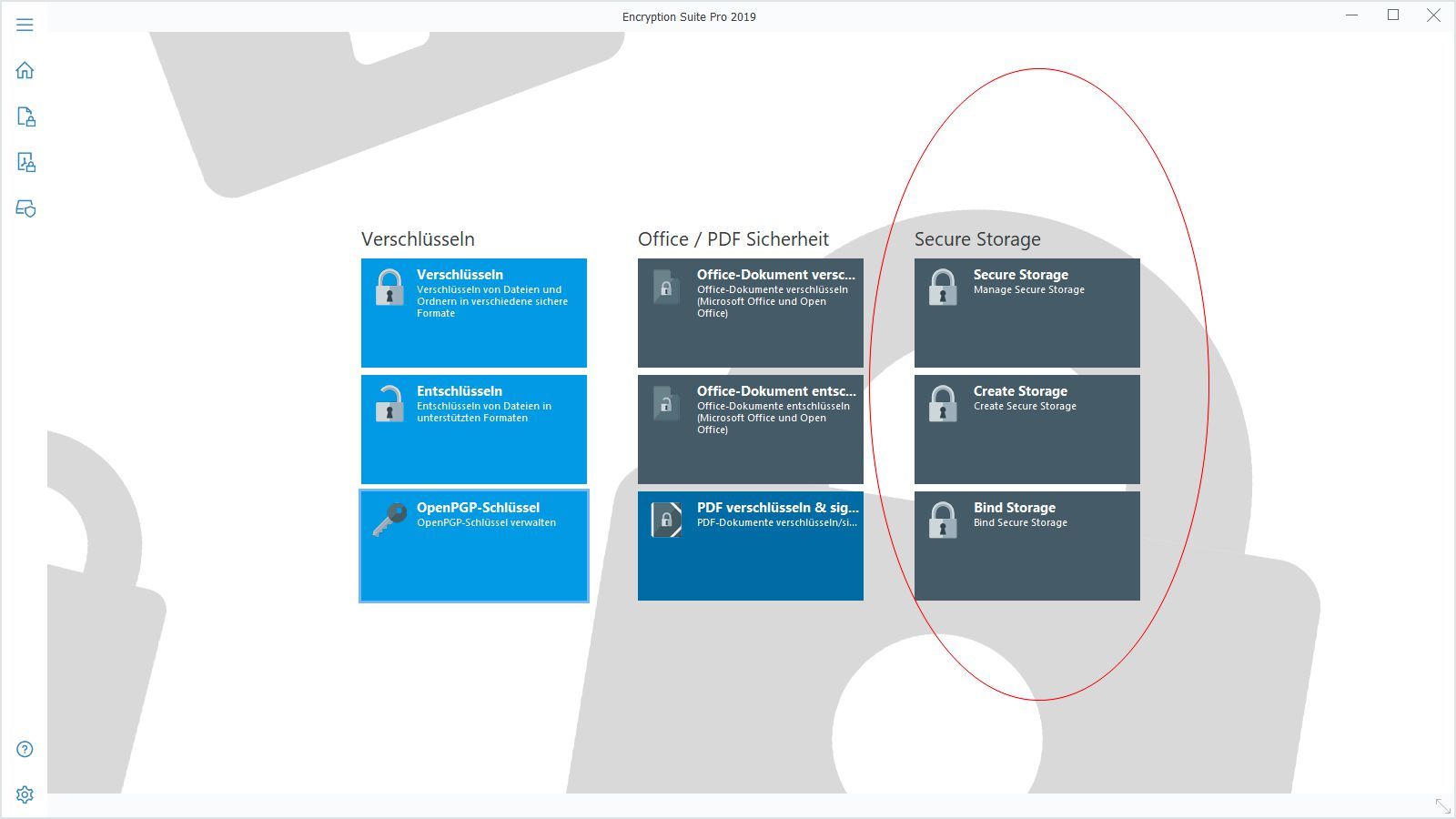Open the Office/PDF security sidebar icon
Image resolution: width=1456 pixels, height=819 pixels.
(x=25, y=162)
